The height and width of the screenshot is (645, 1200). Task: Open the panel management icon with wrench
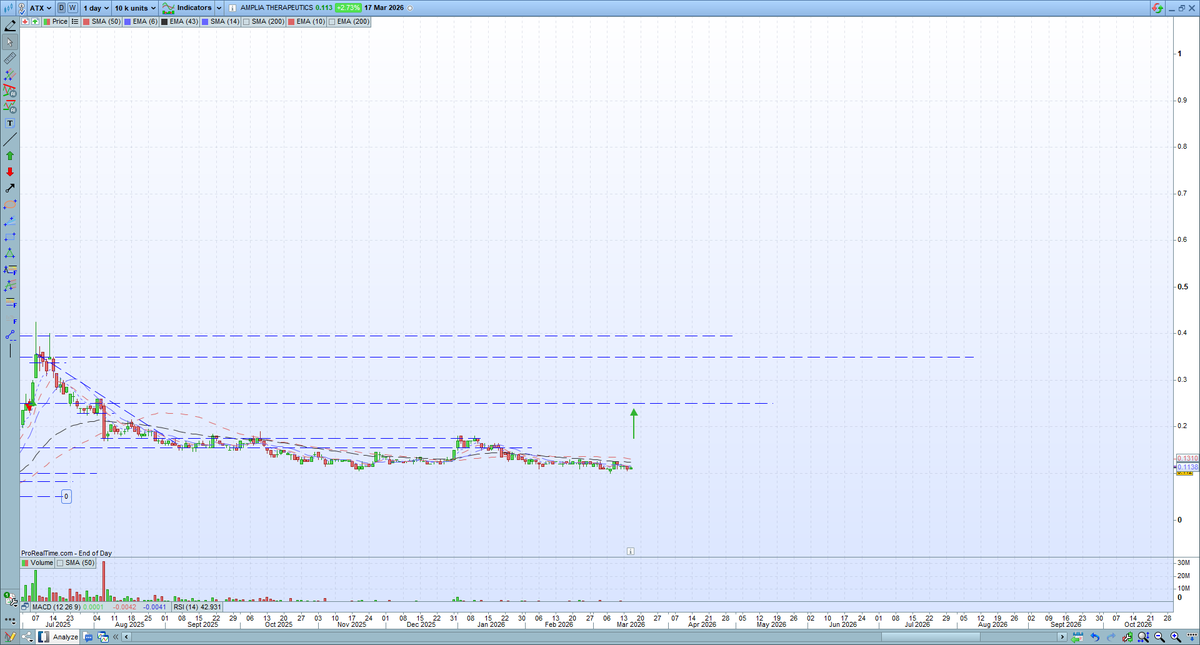(x=11, y=601)
